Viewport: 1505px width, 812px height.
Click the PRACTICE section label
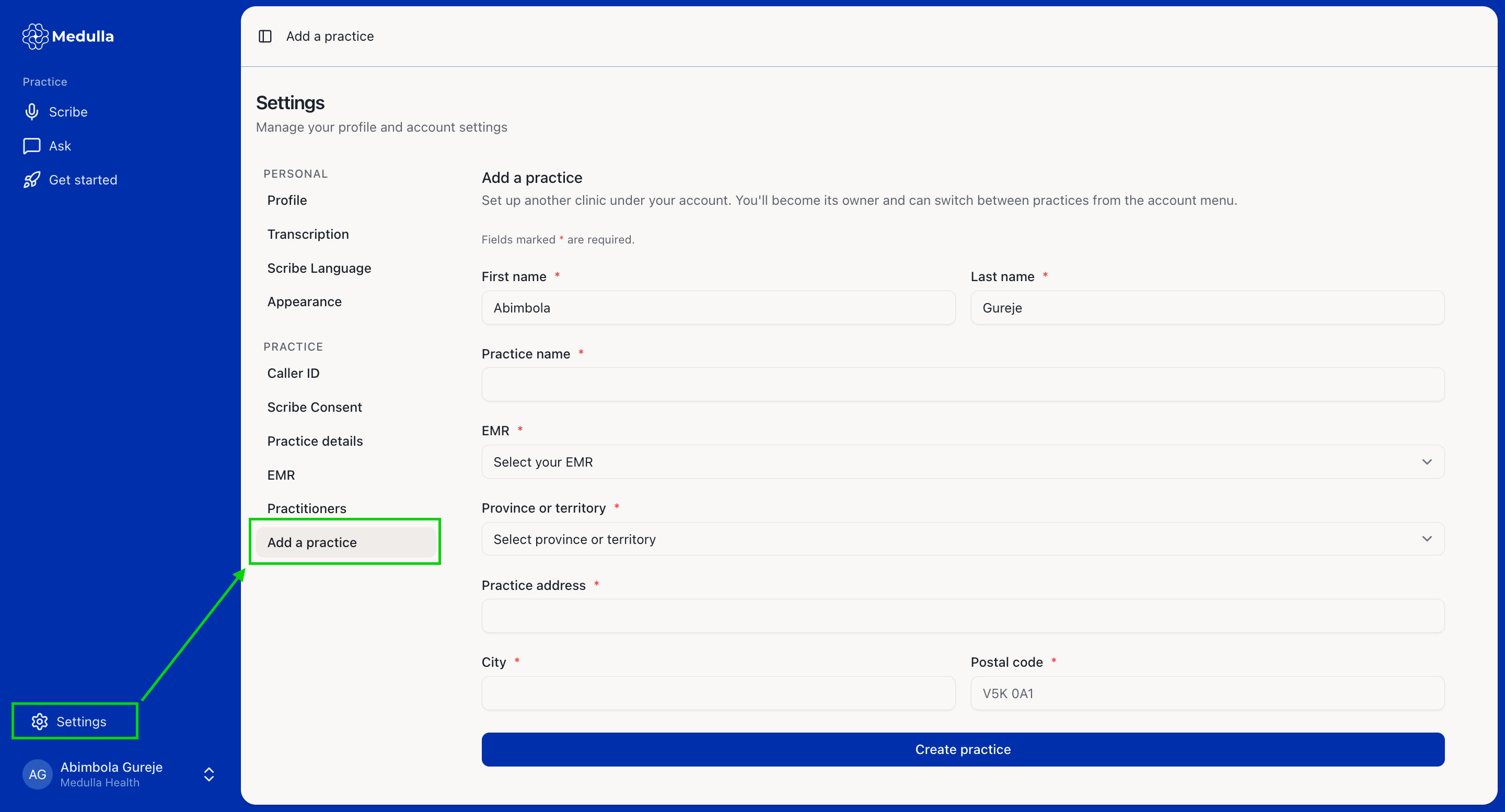(293, 346)
